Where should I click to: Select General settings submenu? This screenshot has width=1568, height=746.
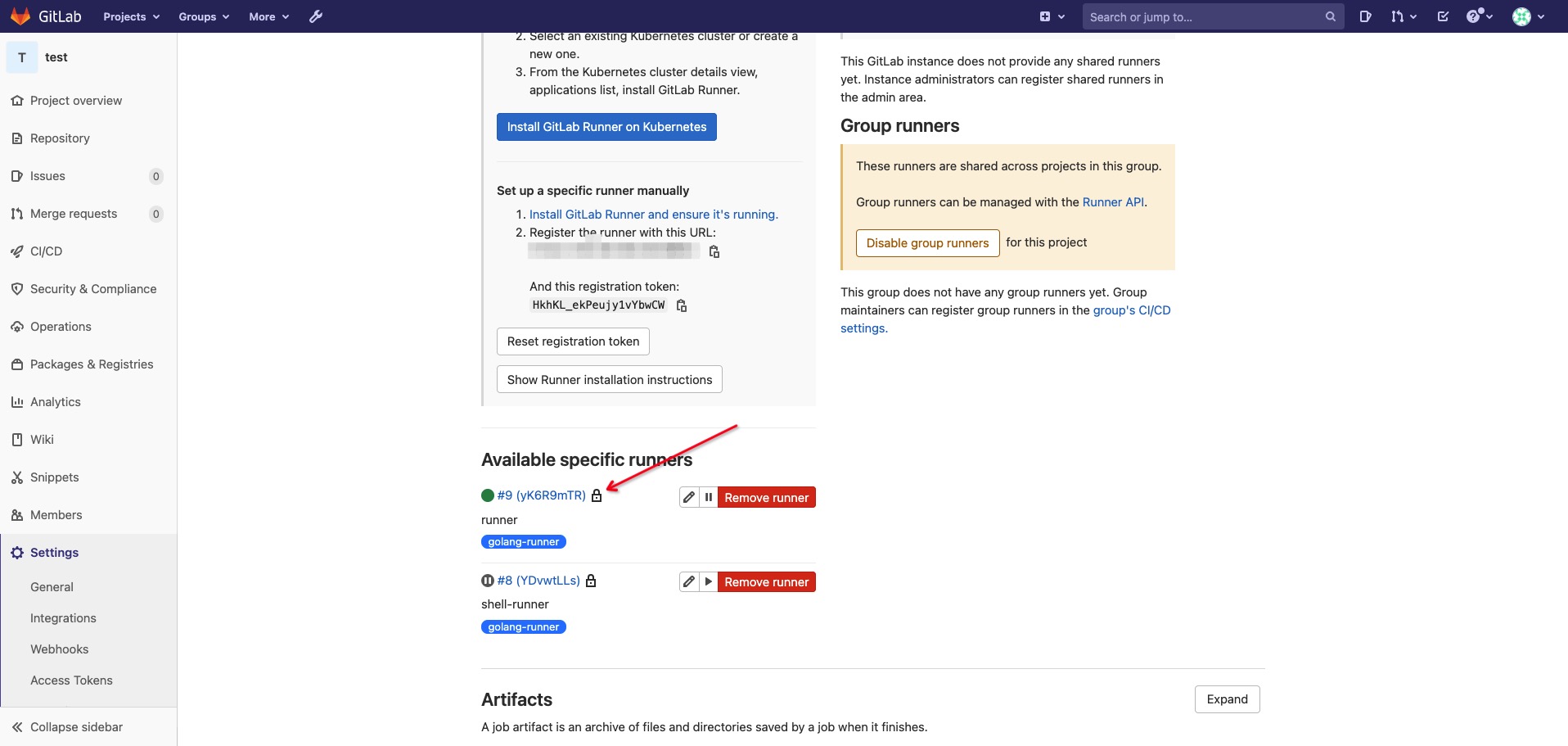click(52, 587)
